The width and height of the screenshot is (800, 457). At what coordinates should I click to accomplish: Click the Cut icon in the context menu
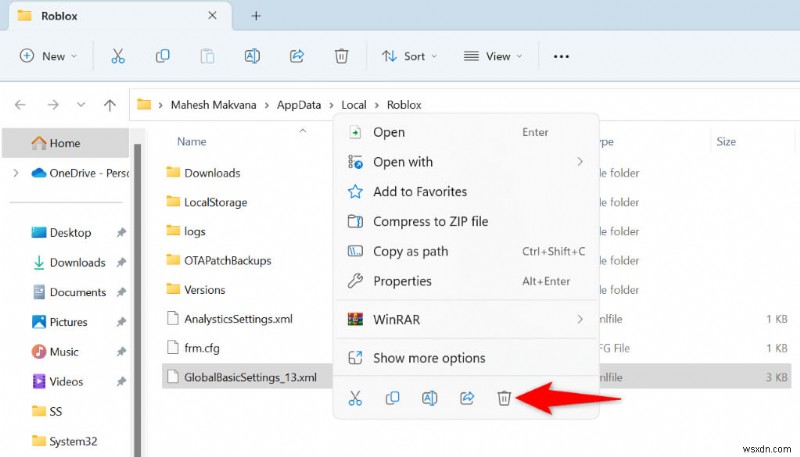coord(355,398)
